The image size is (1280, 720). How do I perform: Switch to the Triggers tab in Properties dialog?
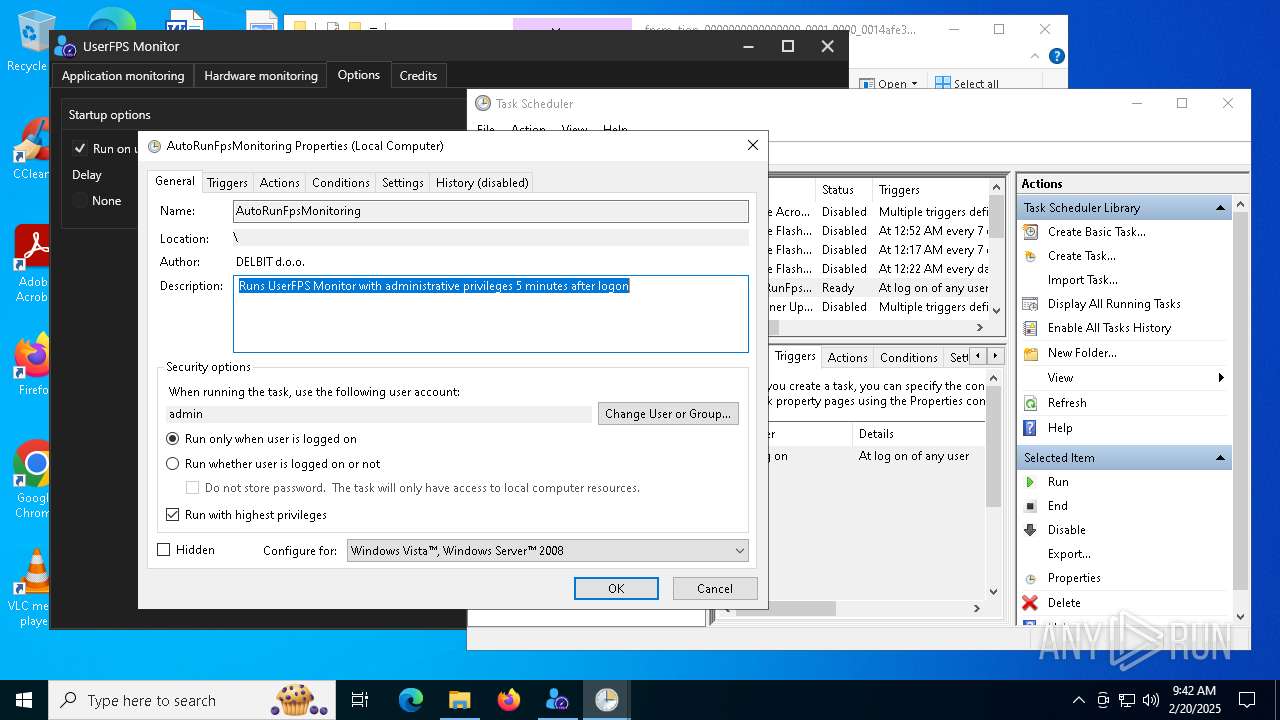227,183
